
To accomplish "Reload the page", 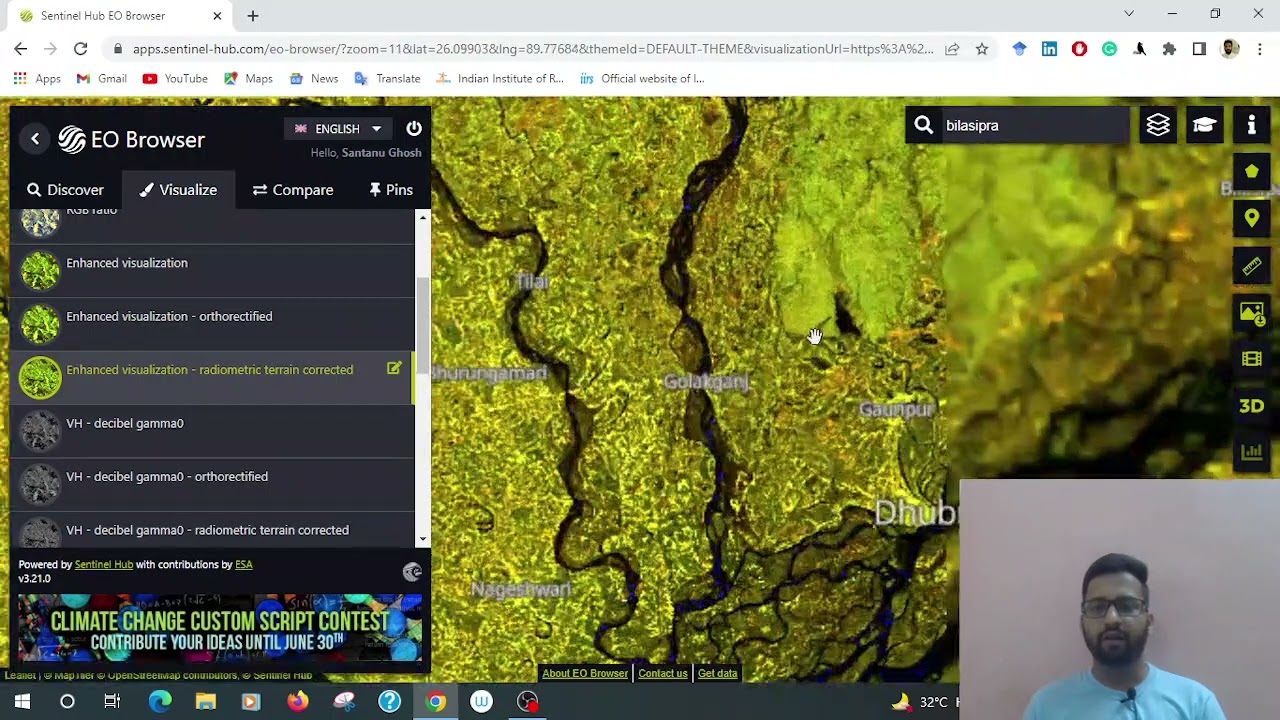I will tap(80, 48).
